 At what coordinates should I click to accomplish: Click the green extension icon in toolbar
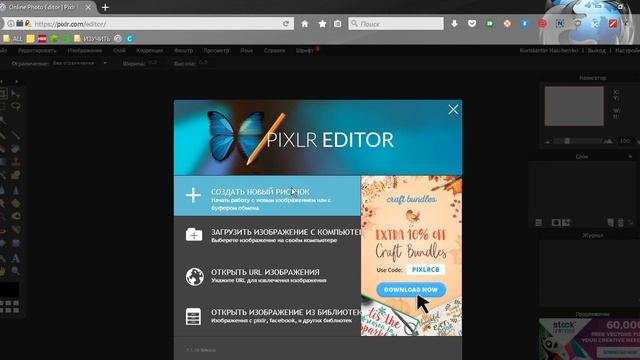(489, 24)
